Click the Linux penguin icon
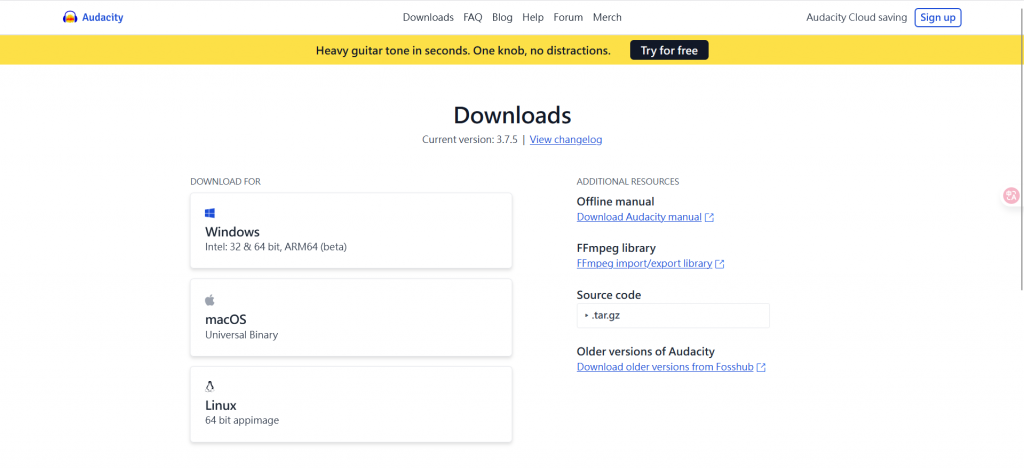 click(x=210, y=386)
